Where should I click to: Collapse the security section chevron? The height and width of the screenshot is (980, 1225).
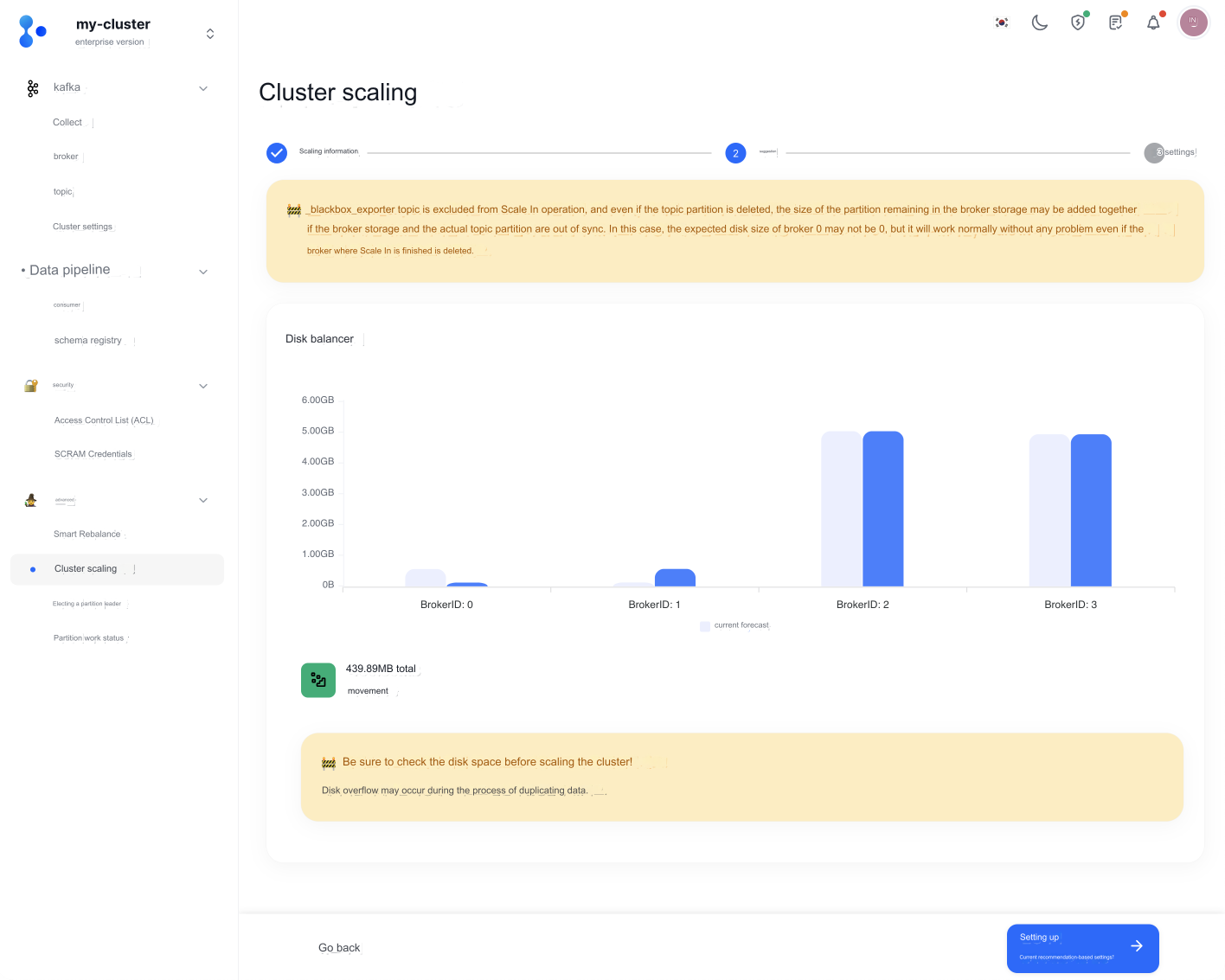[203, 386]
